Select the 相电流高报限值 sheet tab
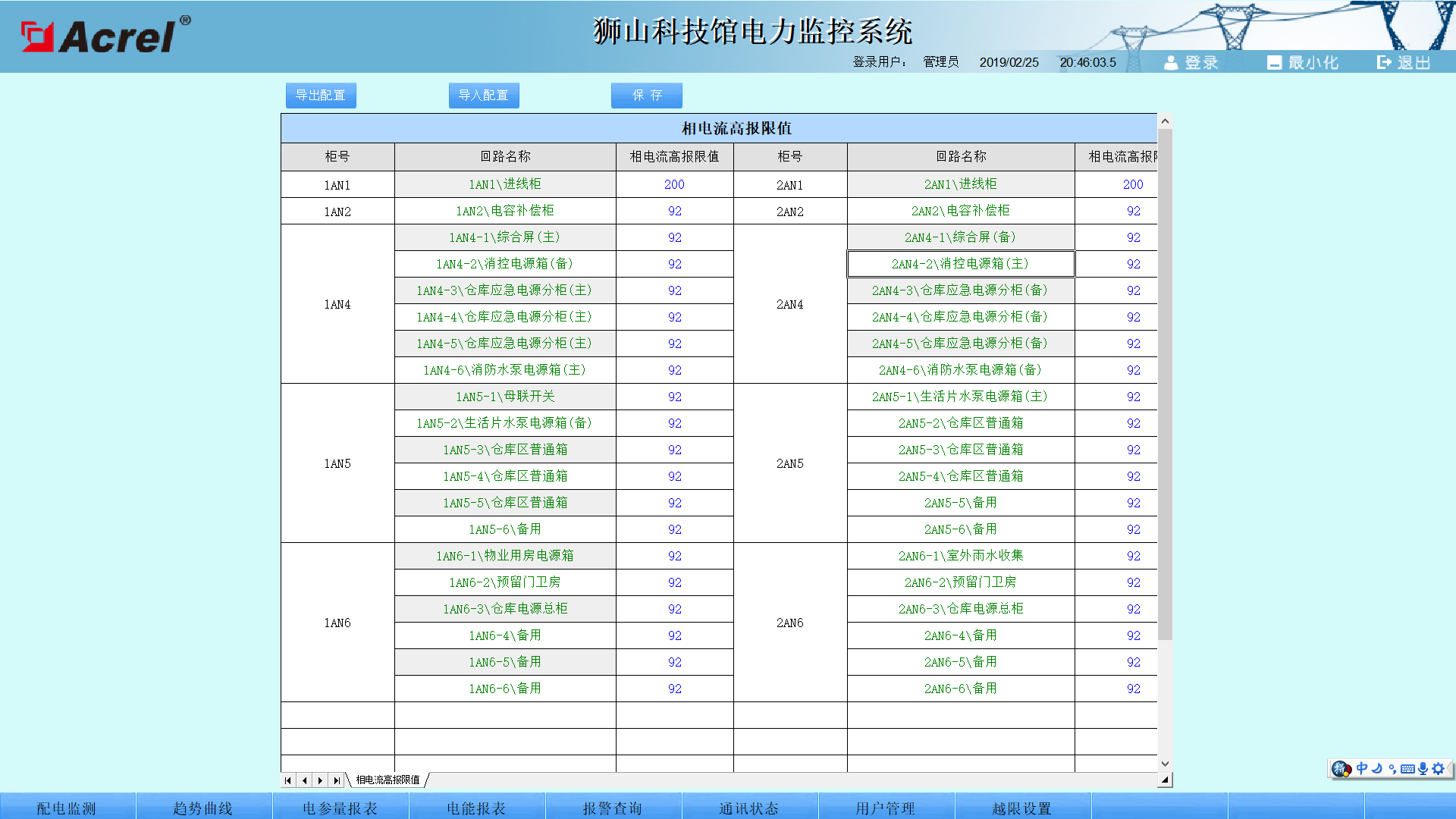The image size is (1456, 819). coord(388,780)
